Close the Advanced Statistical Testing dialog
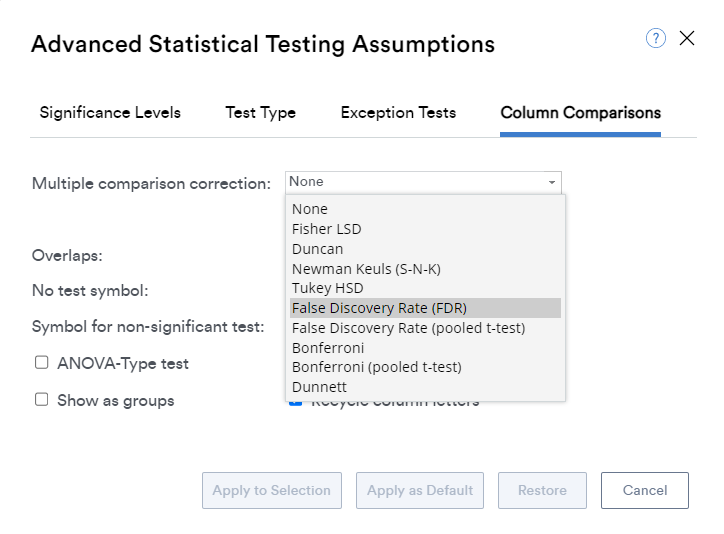 (687, 39)
